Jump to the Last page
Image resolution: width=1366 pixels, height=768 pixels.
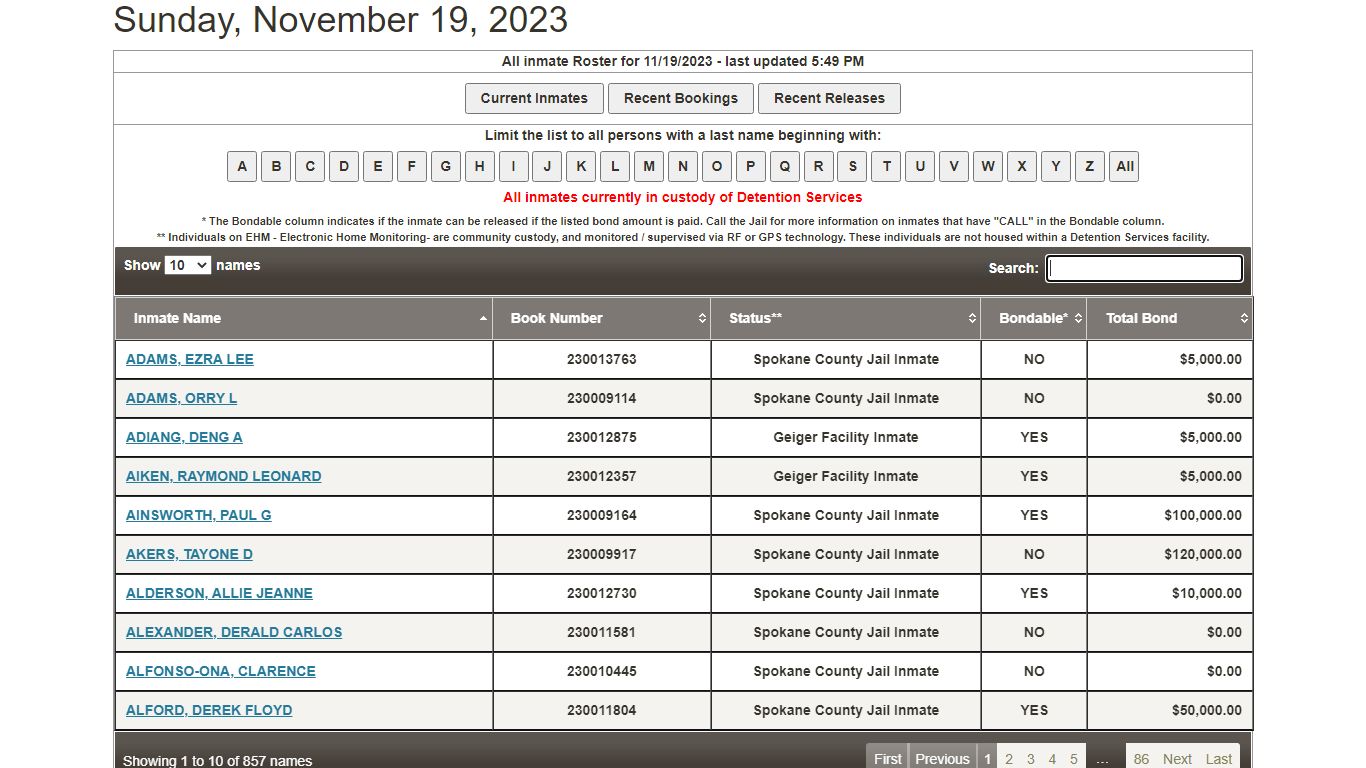tap(1218, 759)
